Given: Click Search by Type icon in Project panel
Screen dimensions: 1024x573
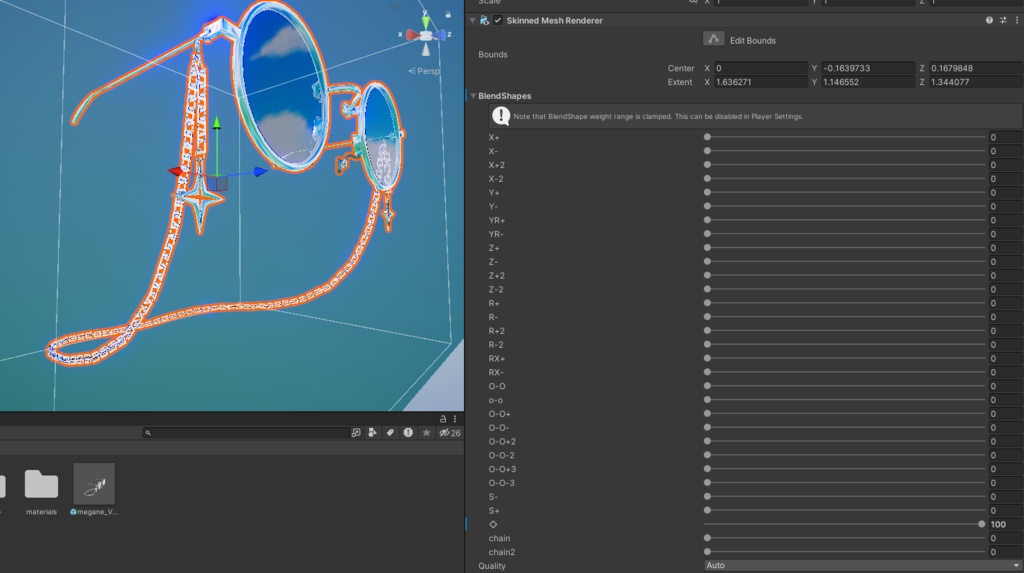Looking at the screenshot, I should 373,433.
